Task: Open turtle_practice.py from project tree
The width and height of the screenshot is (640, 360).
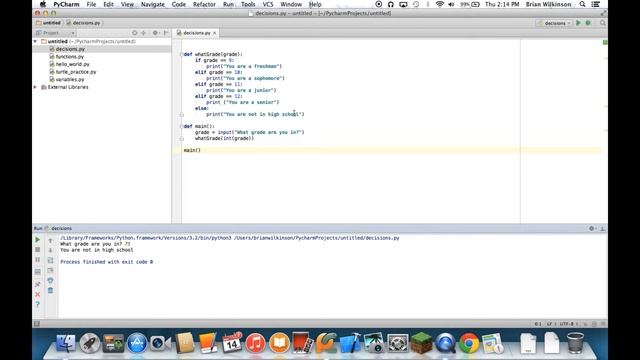Action: click(x=76, y=72)
